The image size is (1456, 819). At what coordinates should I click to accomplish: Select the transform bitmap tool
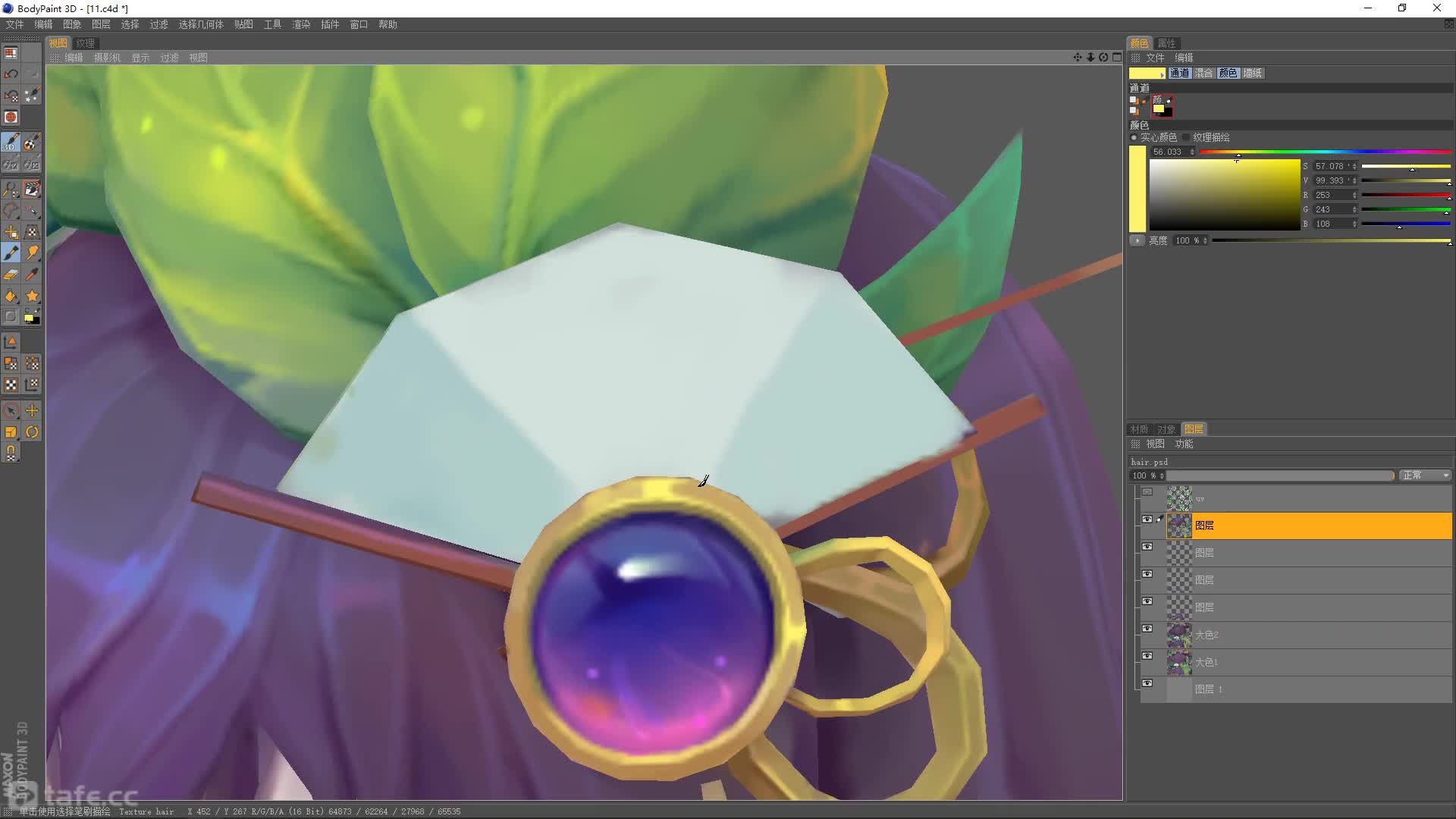pos(32,232)
